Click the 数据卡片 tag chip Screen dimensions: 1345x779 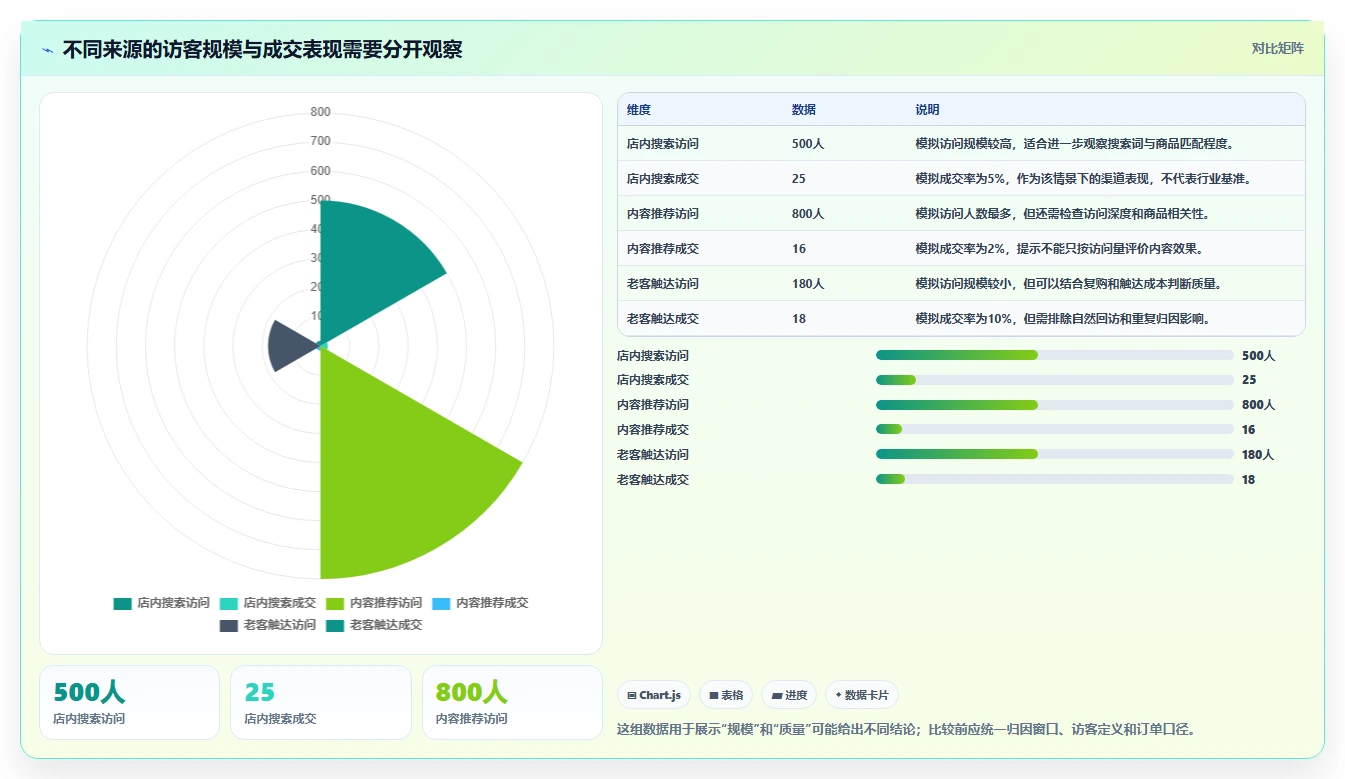point(862,695)
